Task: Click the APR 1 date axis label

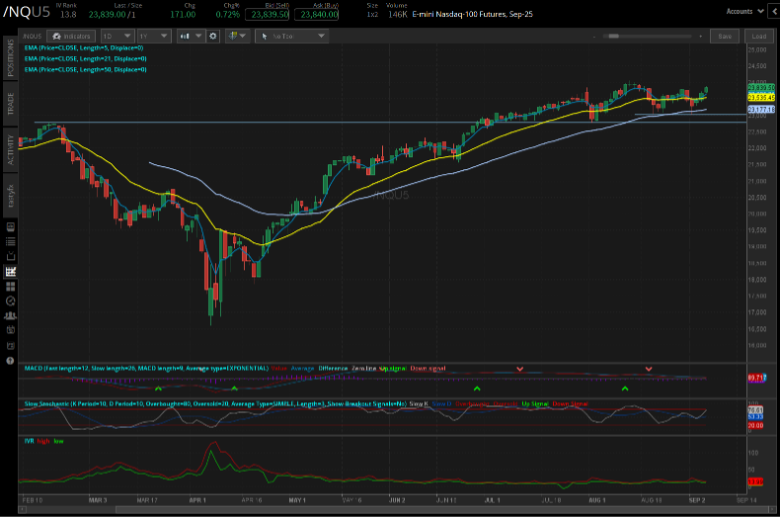Action: click(197, 500)
